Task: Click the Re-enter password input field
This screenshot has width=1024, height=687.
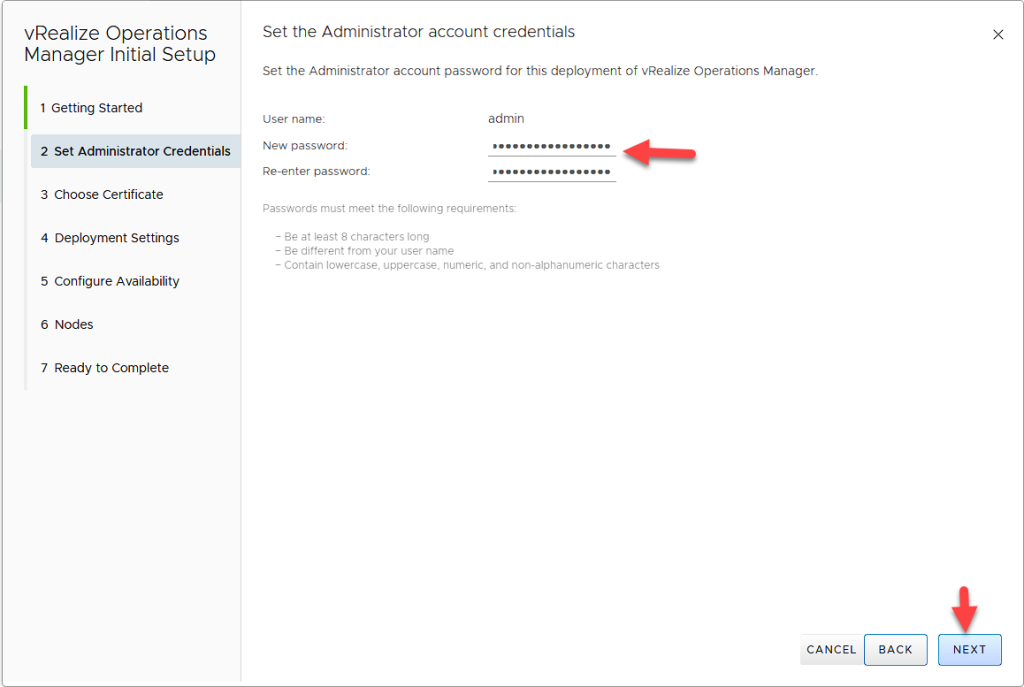Action: click(x=551, y=172)
